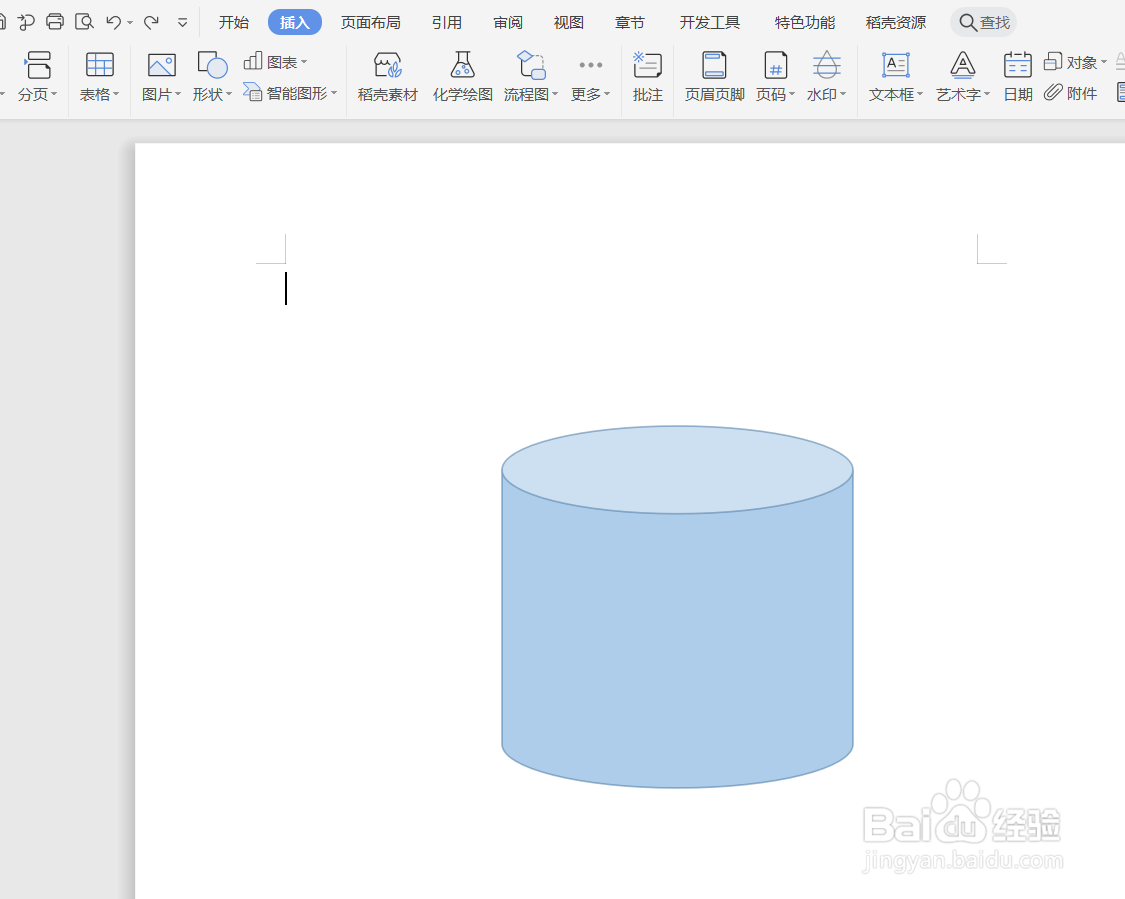The image size is (1125, 899).
Task: Expand the 智能图形 dropdown arrow
Action: click(334, 93)
